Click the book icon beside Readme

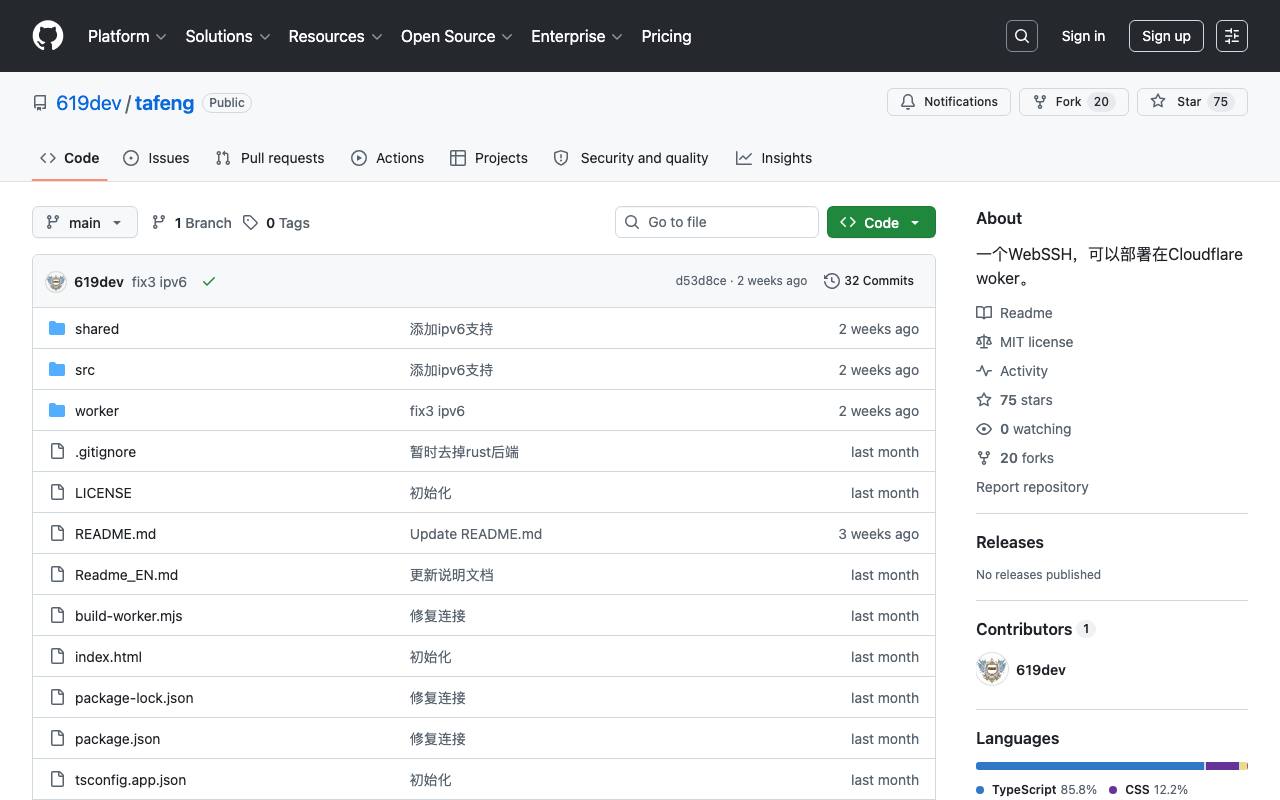(984, 313)
